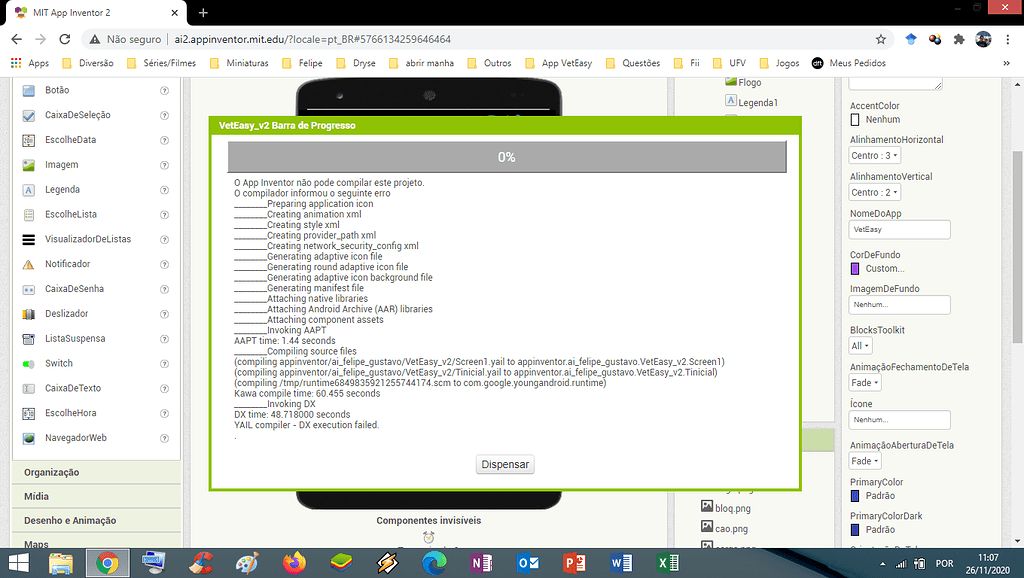Click the PrimaryColor Padrão swatch
This screenshot has width=1024, height=578.
pos(855,496)
